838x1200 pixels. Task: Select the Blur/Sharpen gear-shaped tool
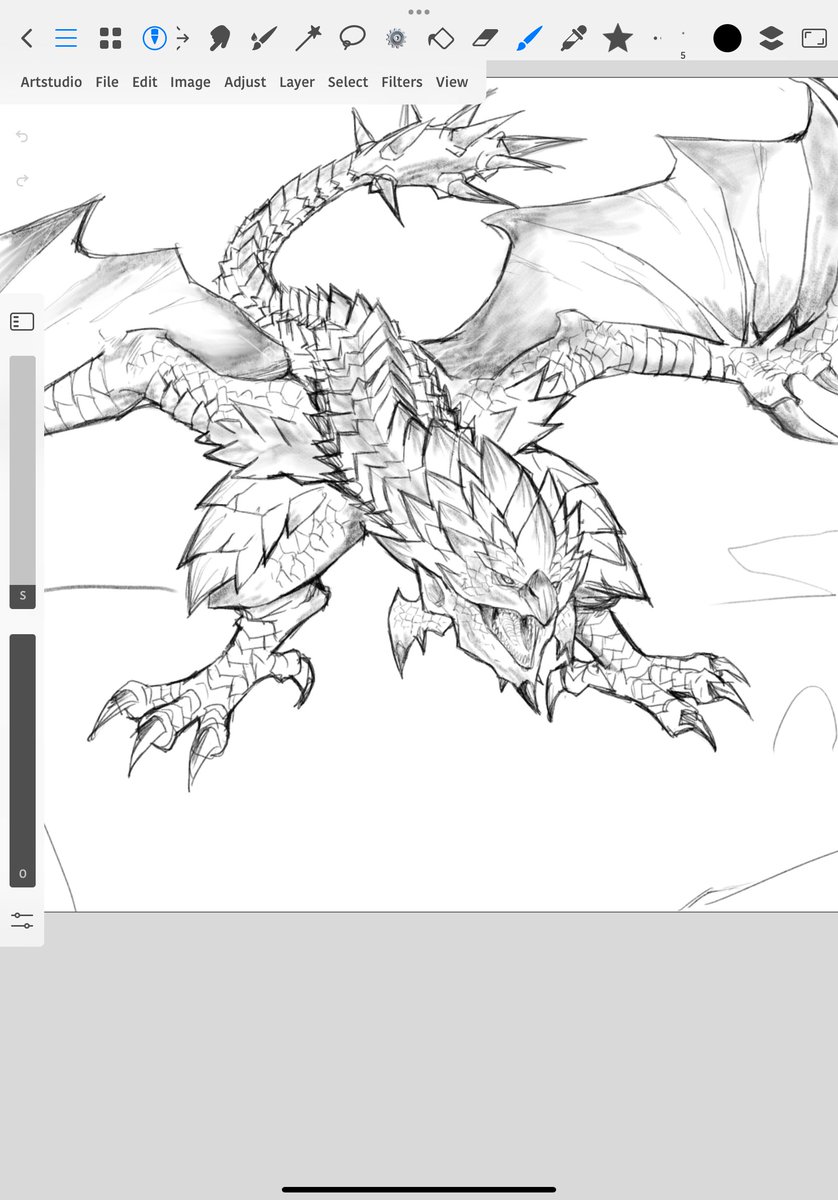click(x=396, y=39)
